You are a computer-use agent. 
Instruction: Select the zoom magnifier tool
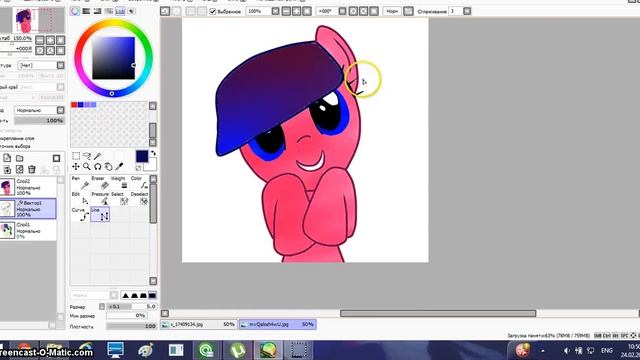coord(87,167)
